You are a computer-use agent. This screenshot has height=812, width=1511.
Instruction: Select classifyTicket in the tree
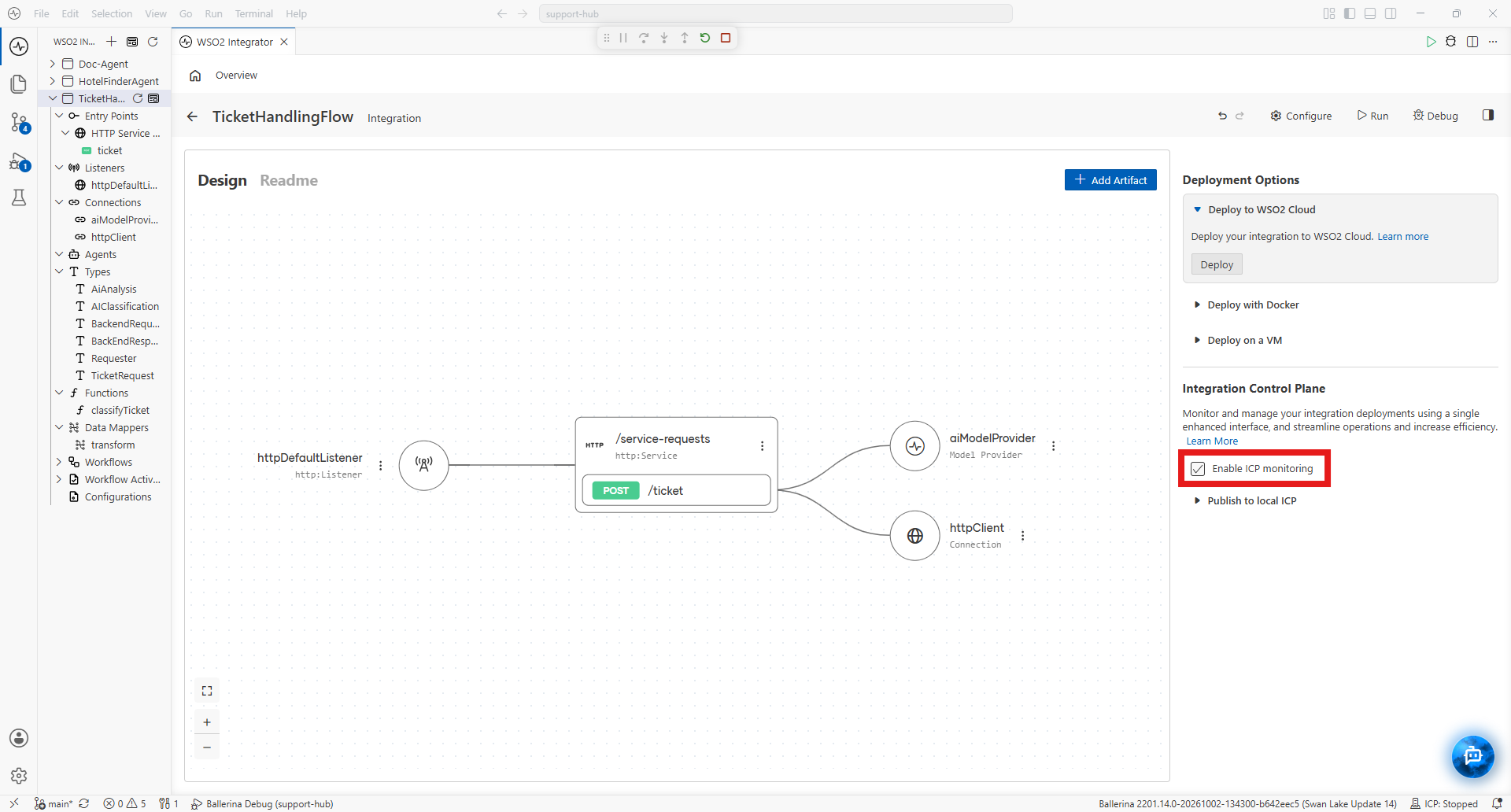pyautogui.click(x=120, y=410)
